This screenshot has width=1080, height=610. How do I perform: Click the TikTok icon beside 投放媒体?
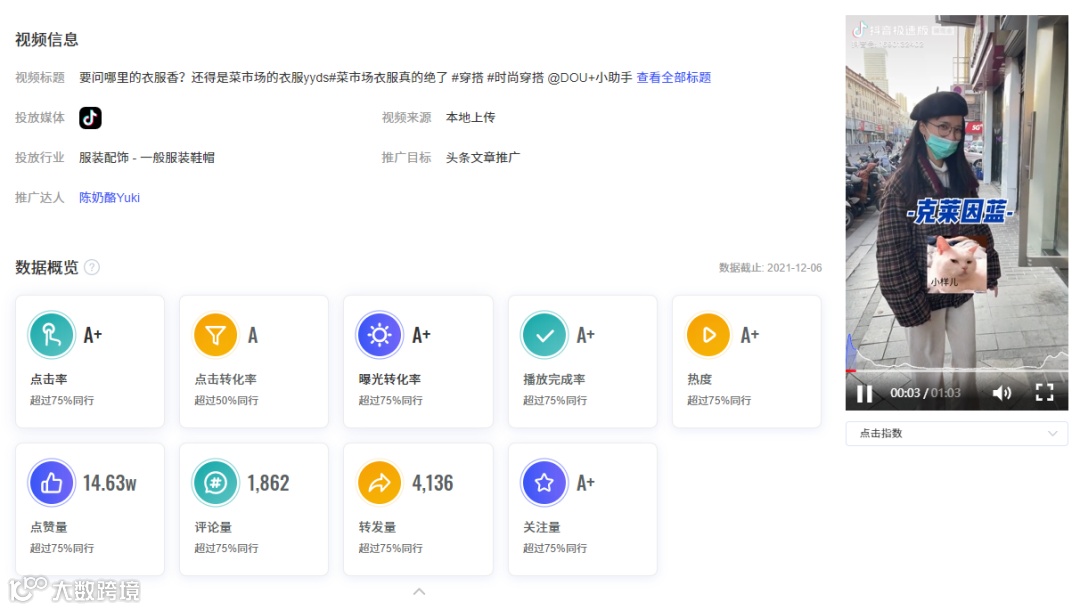[x=90, y=118]
